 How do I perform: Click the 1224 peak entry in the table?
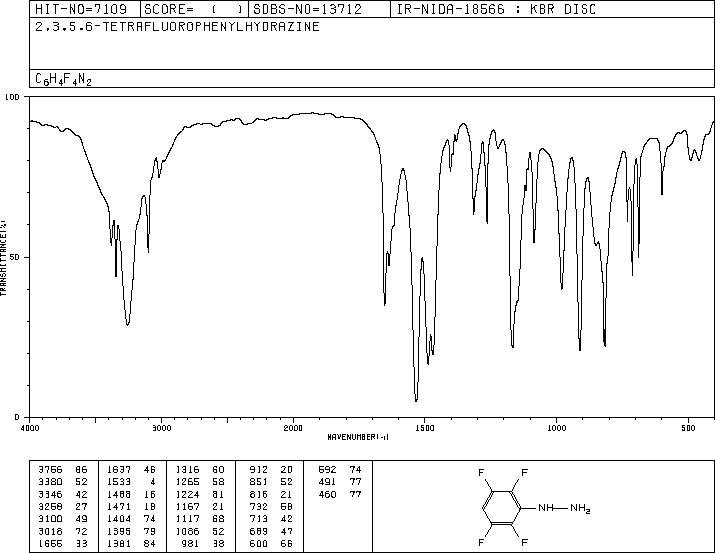coord(200,494)
